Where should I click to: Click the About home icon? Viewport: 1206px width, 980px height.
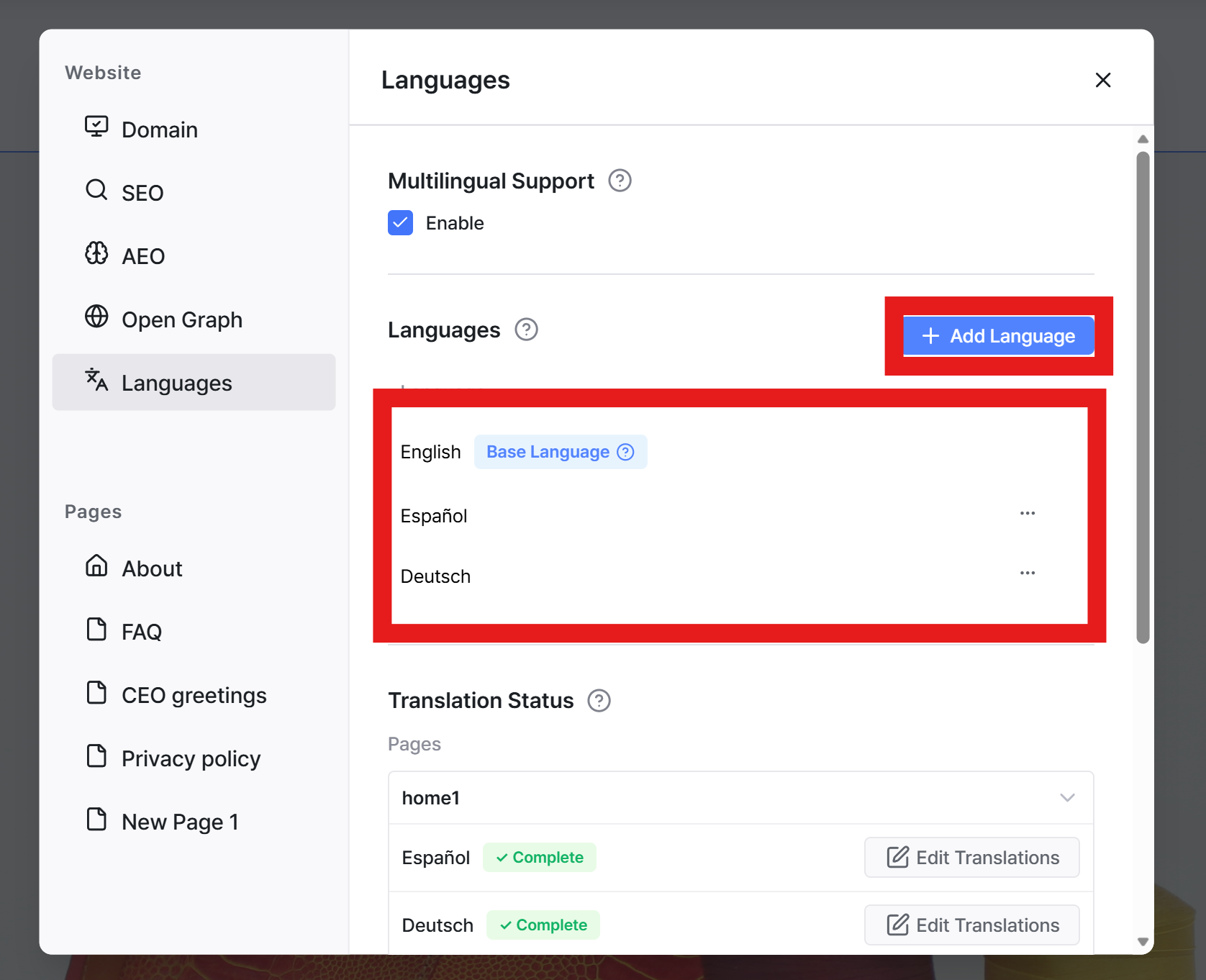coord(96,566)
